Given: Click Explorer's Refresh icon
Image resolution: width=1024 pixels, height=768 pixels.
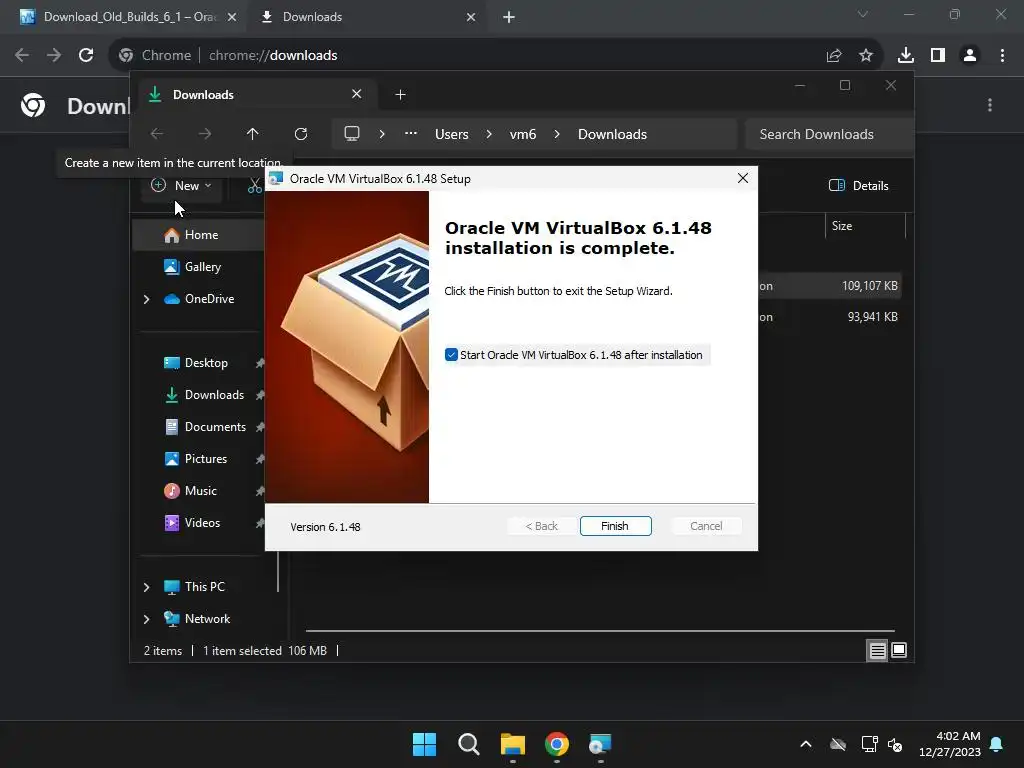Looking at the screenshot, I should [x=300, y=134].
